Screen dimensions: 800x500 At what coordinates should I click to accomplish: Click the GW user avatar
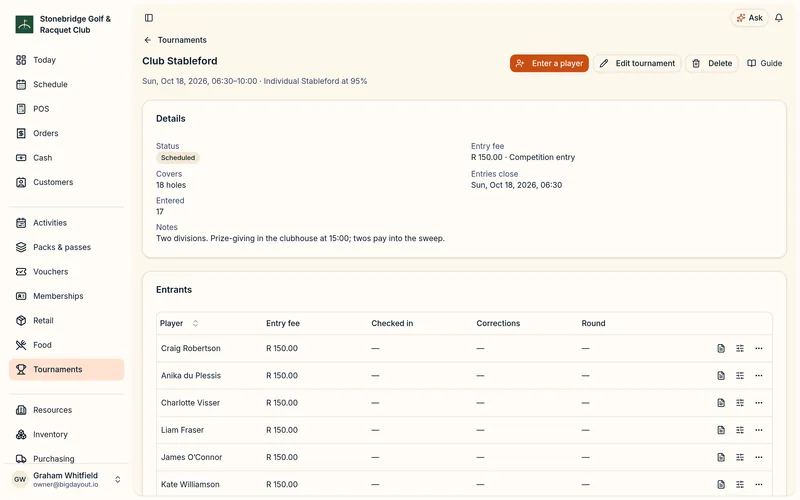20,480
